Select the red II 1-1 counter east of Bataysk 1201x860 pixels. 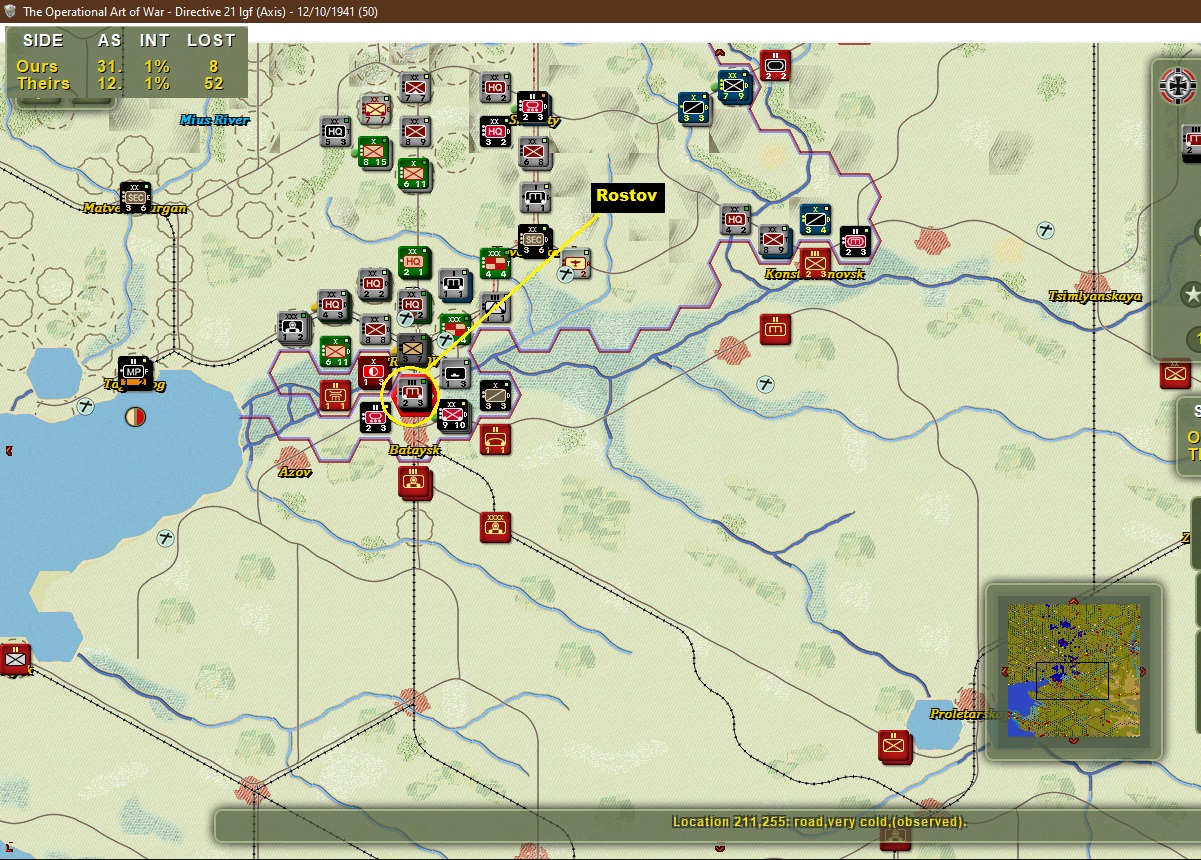(495, 438)
